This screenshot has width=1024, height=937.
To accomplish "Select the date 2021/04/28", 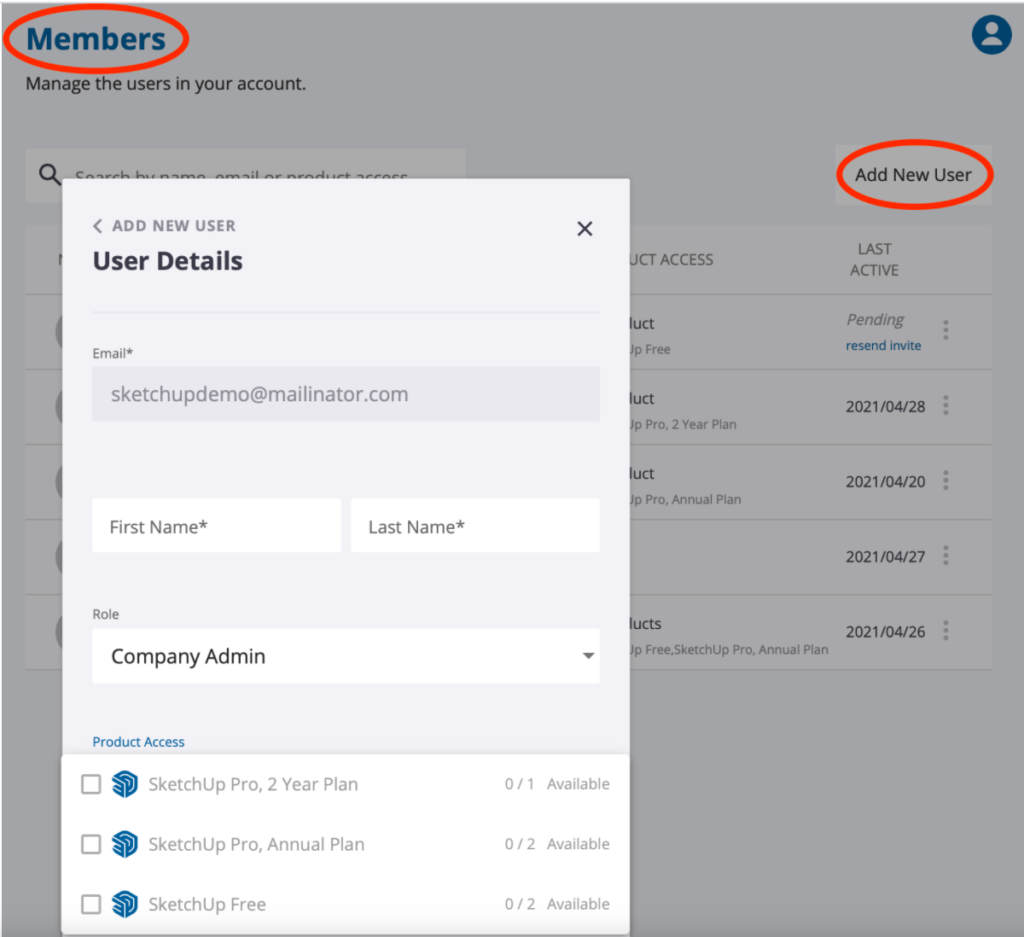I will (x=886, y=407).
